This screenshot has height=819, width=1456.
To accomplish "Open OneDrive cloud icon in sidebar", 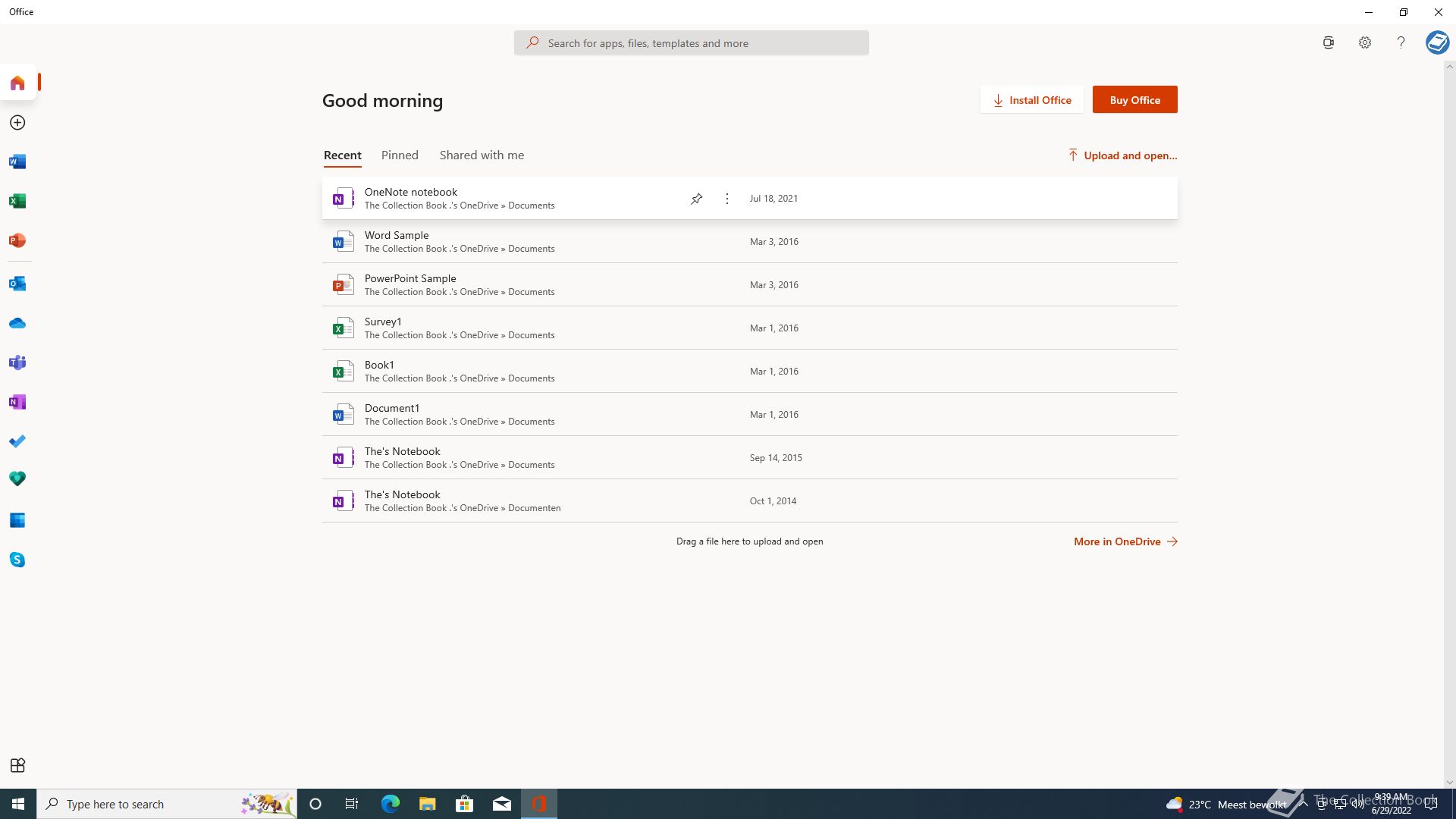I will click(x=17, y=324).
